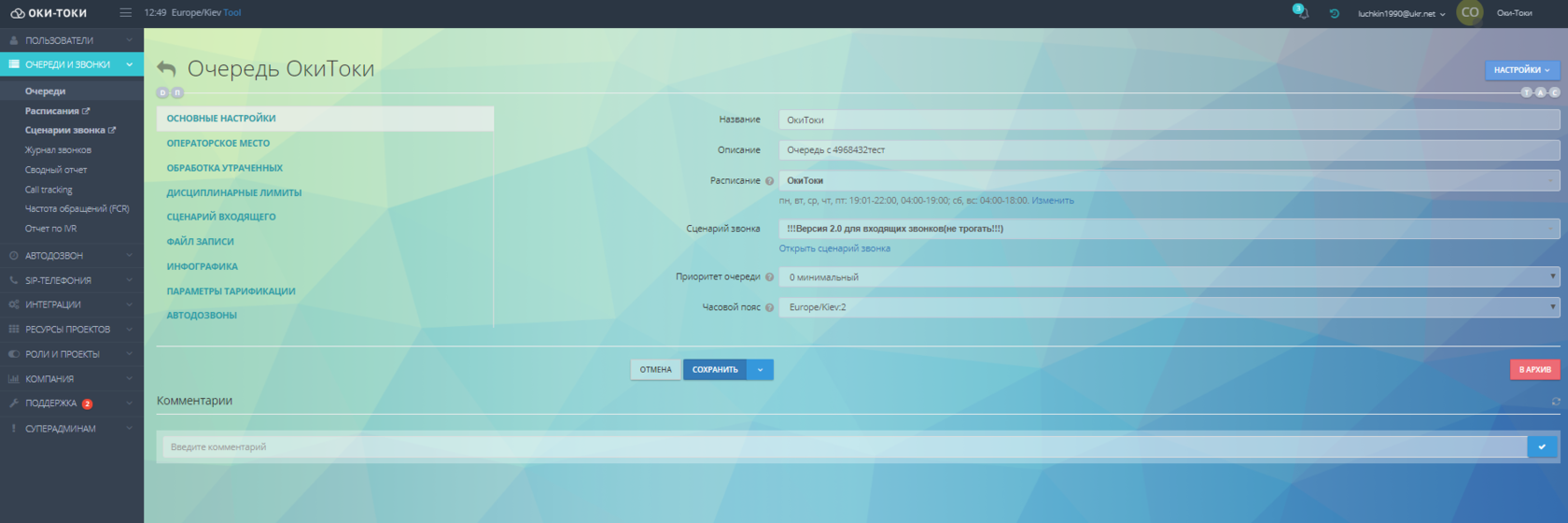
Task: Expand the Ресурсы проектов section
Action: click(x=72, y=330)
